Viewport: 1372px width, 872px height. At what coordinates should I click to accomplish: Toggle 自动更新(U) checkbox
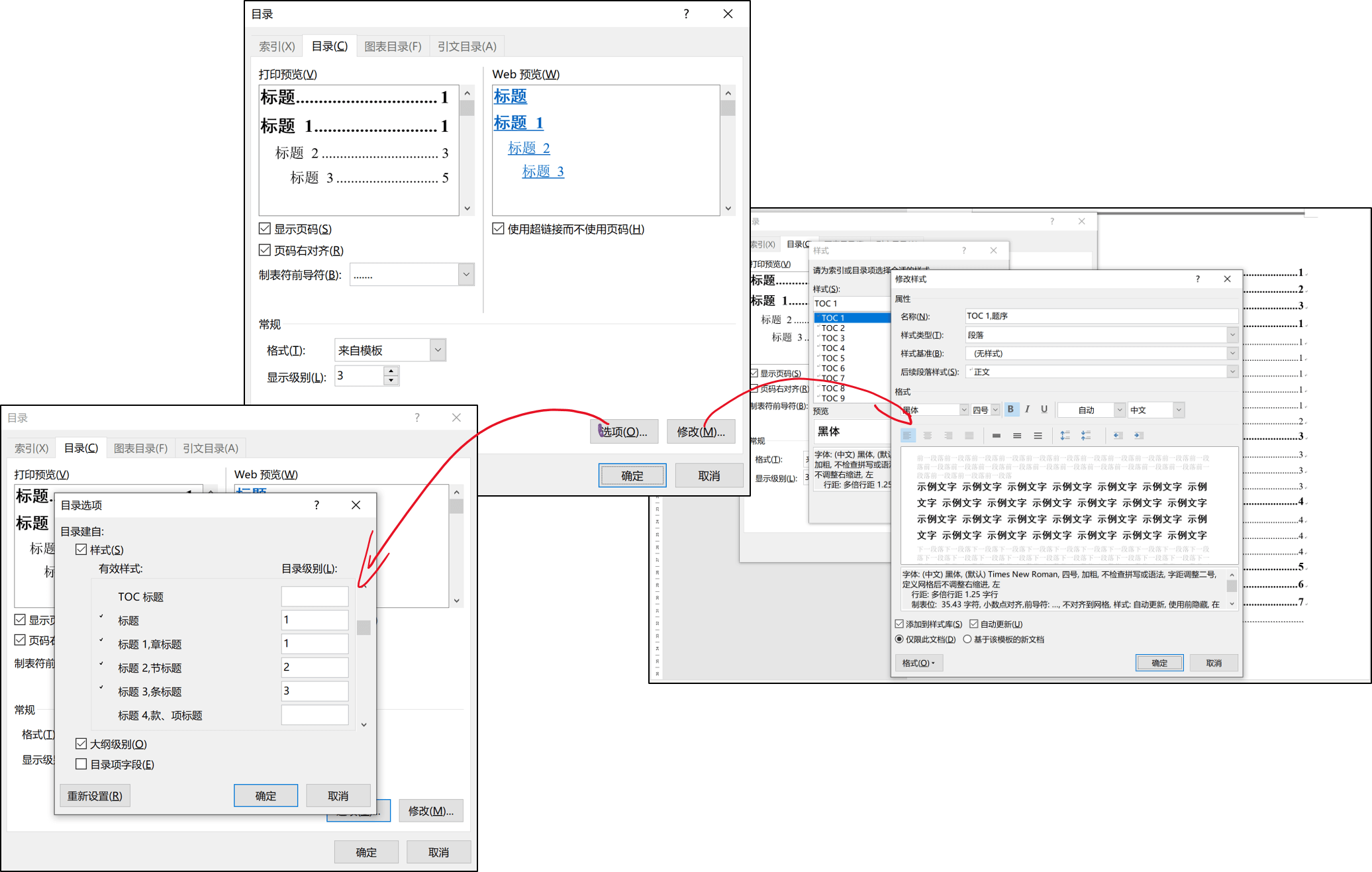coord(974,624)
